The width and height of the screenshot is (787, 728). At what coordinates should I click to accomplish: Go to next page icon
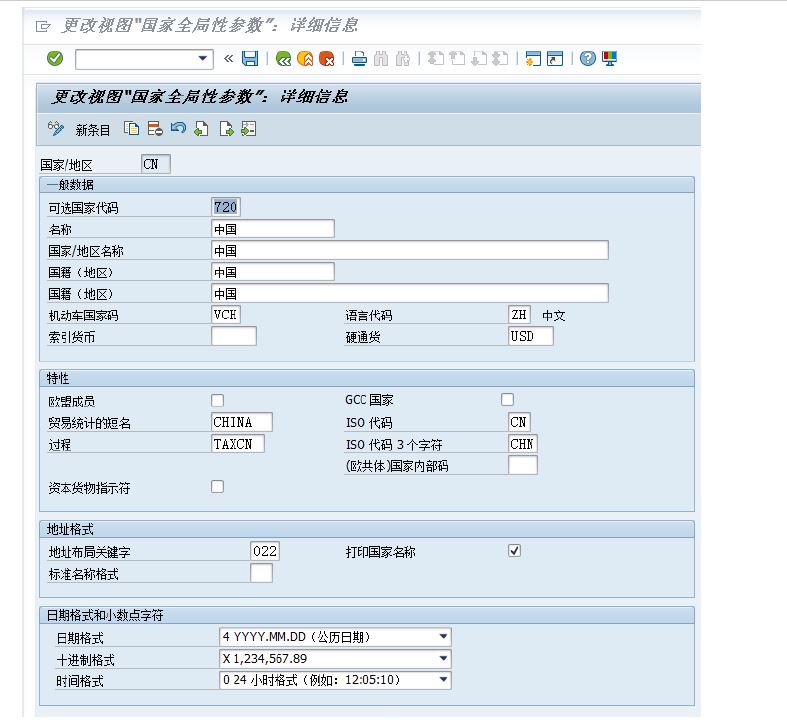[479, 59]
